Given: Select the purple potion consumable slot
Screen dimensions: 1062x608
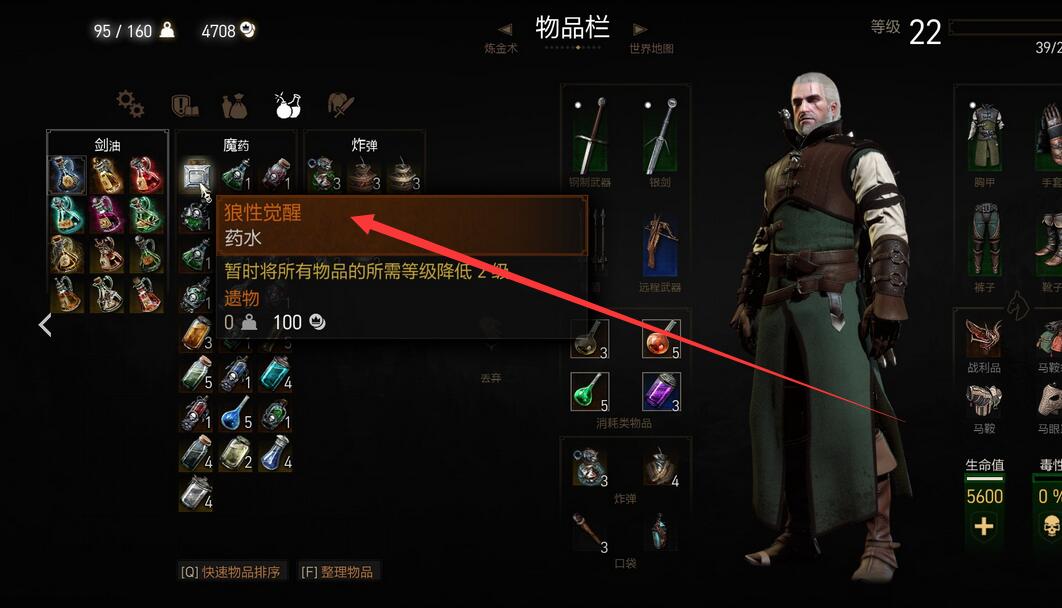Looking at the screenshot, I should tap(661, 391).
